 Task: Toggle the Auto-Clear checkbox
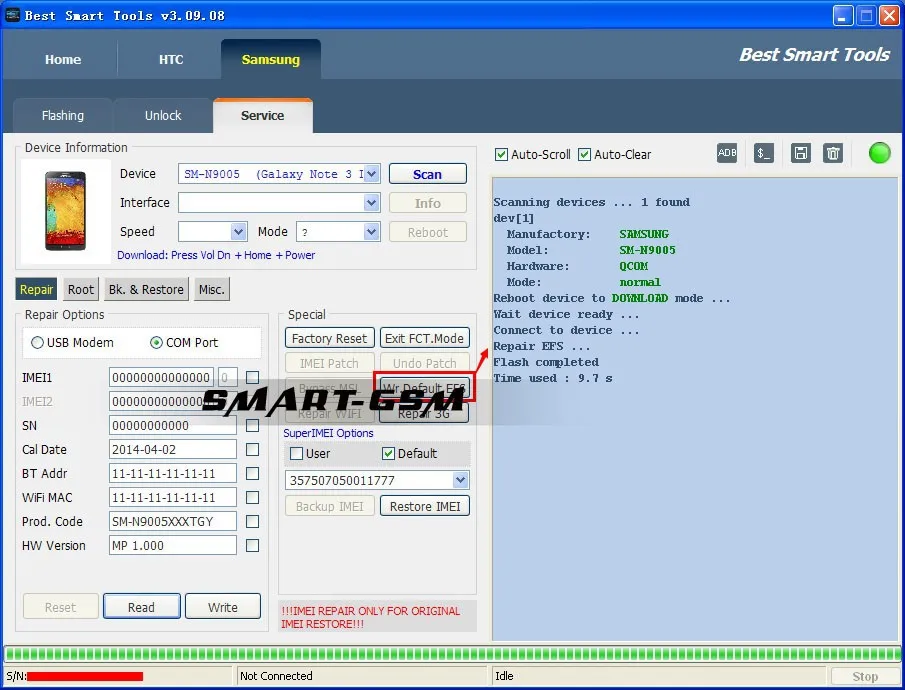pos(584,155)
